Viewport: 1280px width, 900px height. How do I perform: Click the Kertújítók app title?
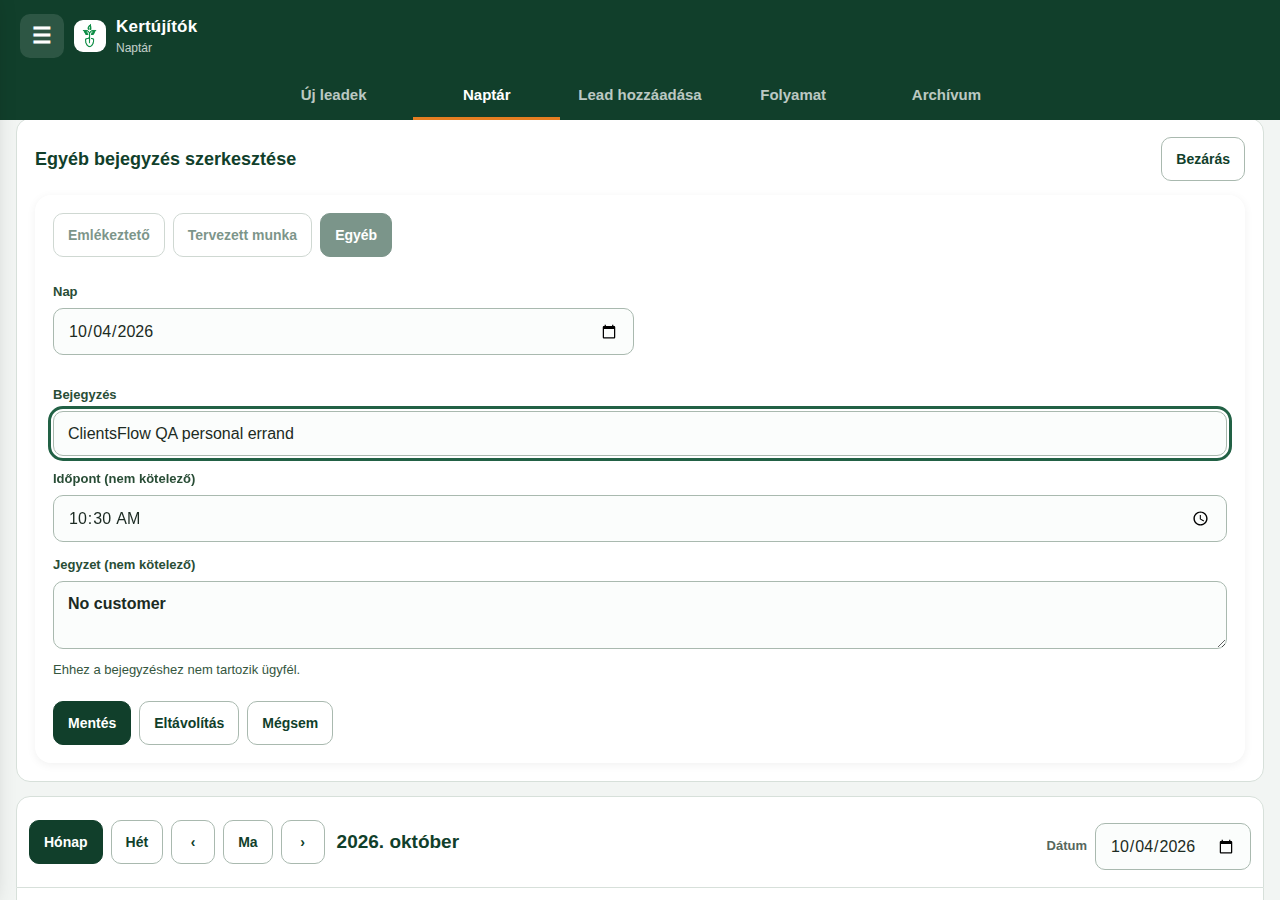(157, 27)
